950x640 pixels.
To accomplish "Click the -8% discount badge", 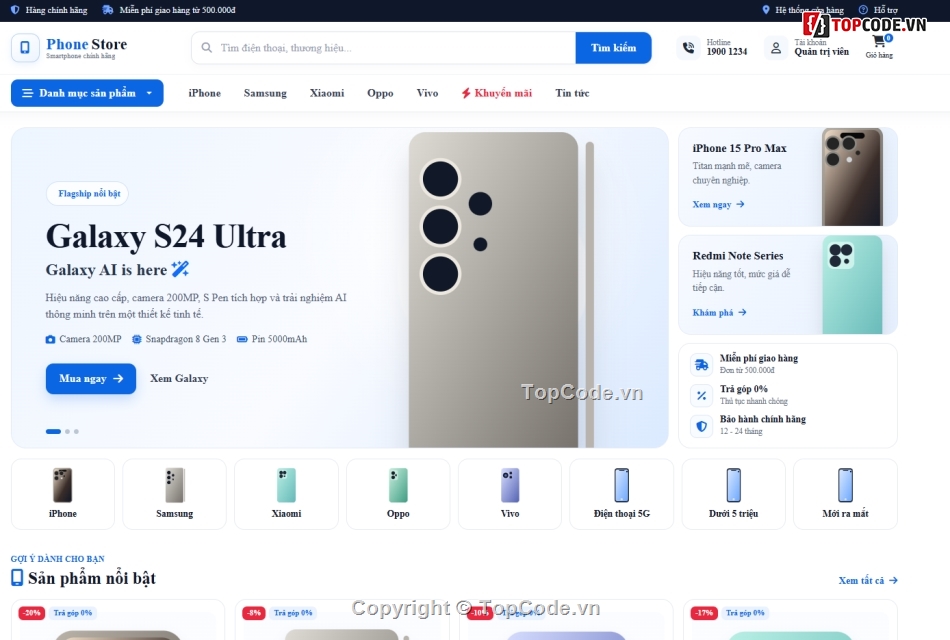I will coord(254,613).
